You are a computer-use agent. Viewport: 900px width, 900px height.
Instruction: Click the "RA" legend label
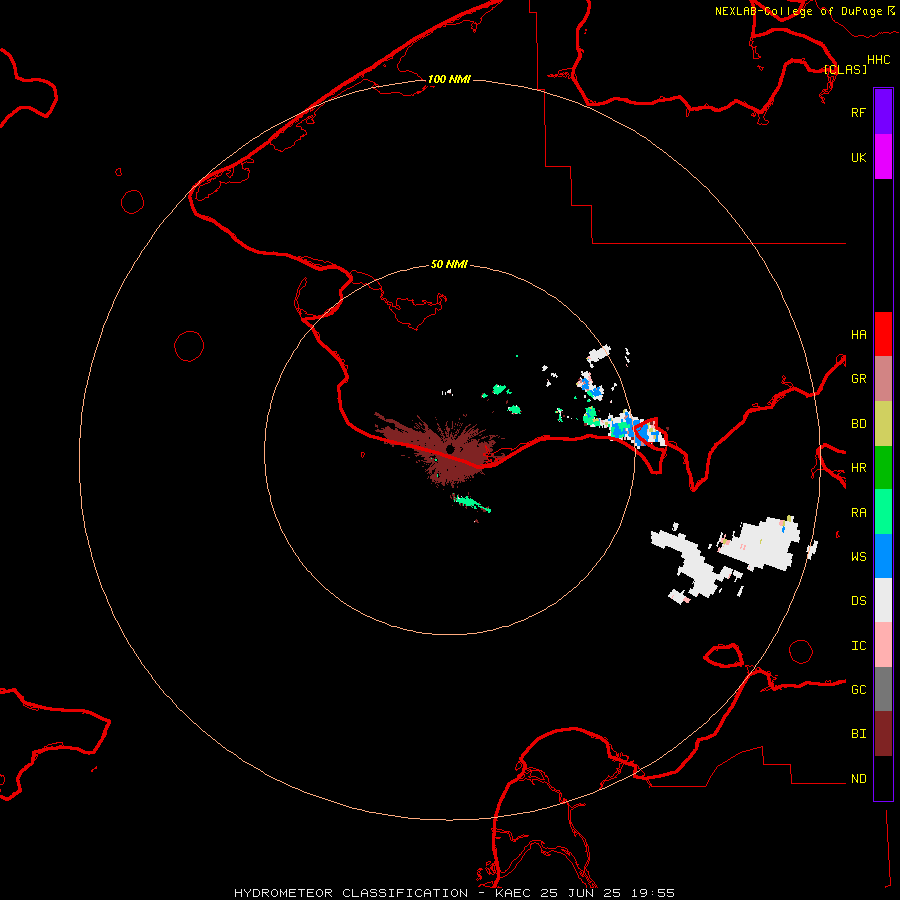pos(858,512)
